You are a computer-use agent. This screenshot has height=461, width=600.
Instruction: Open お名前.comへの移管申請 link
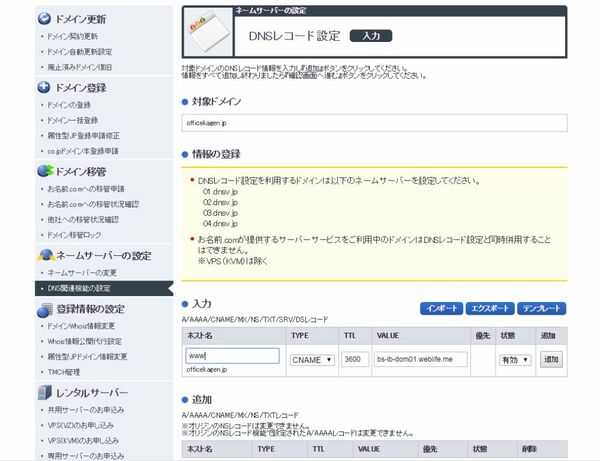click(x=86, y=189)
